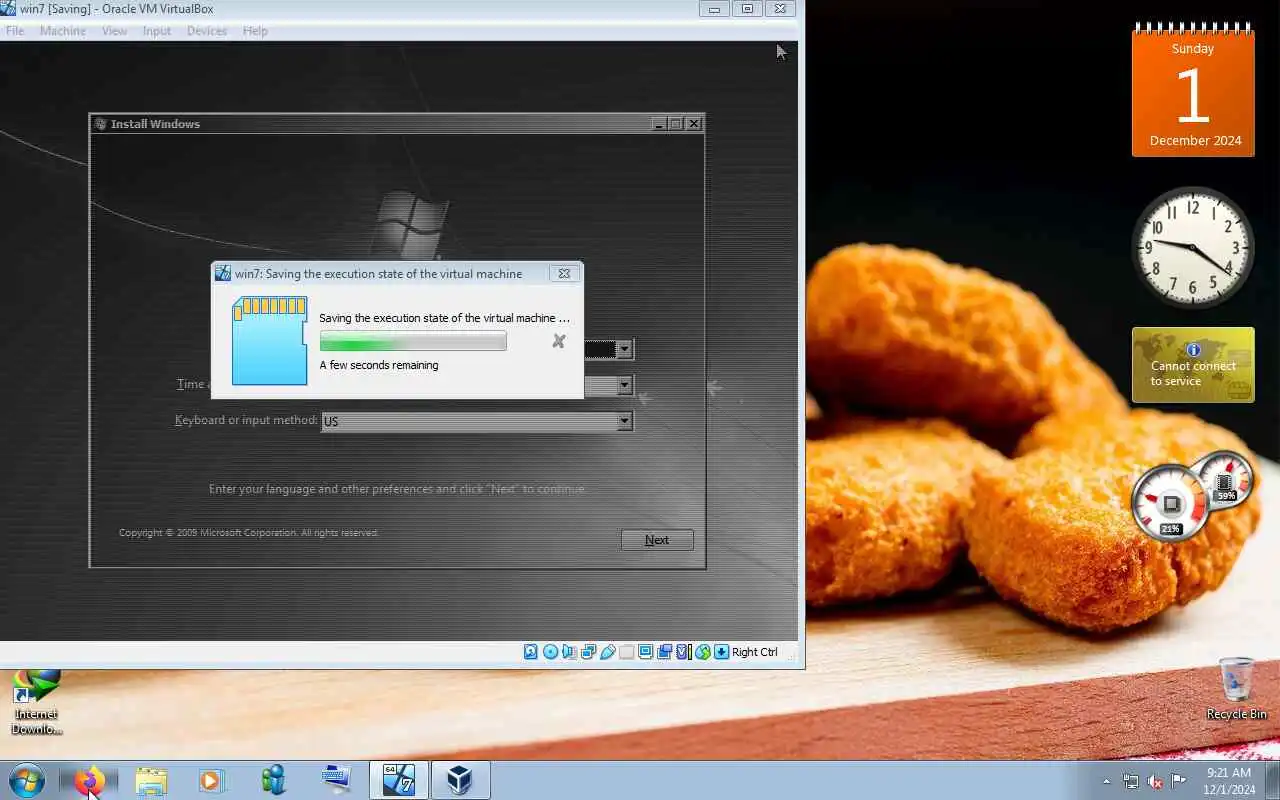Click the taskbar clock showing 9:21 AM
The width and height of the screenshot is (1280, 800).
point(1229,781)
